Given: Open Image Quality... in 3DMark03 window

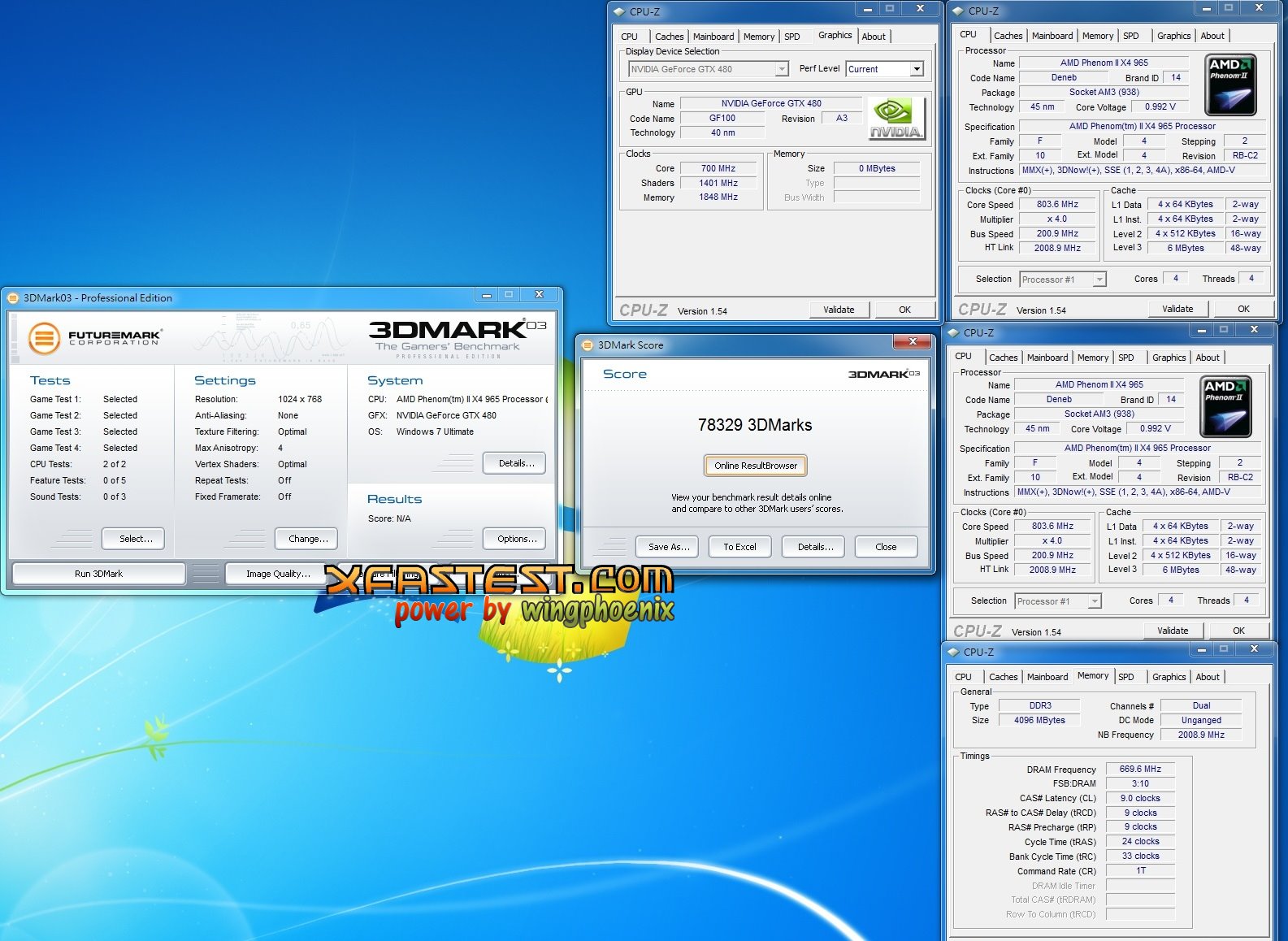Looking at the screenshot, I should [278, 574].
